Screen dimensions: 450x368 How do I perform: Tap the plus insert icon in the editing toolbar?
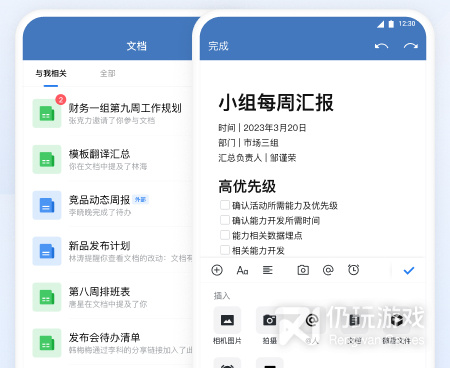[x=217, y=270]
